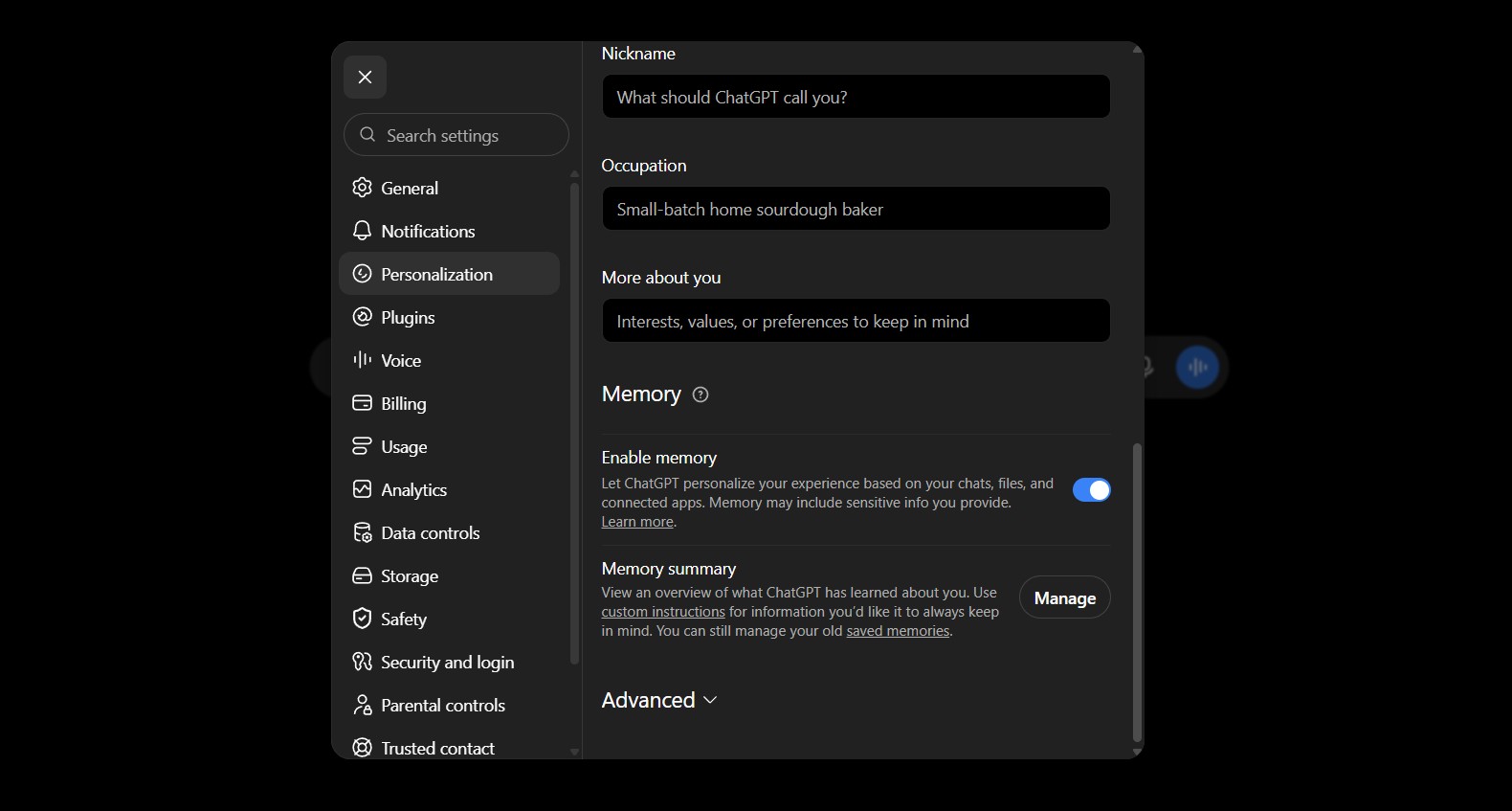Go to Voice settings
Screen dimensions: 1512x811
(449, 360)
